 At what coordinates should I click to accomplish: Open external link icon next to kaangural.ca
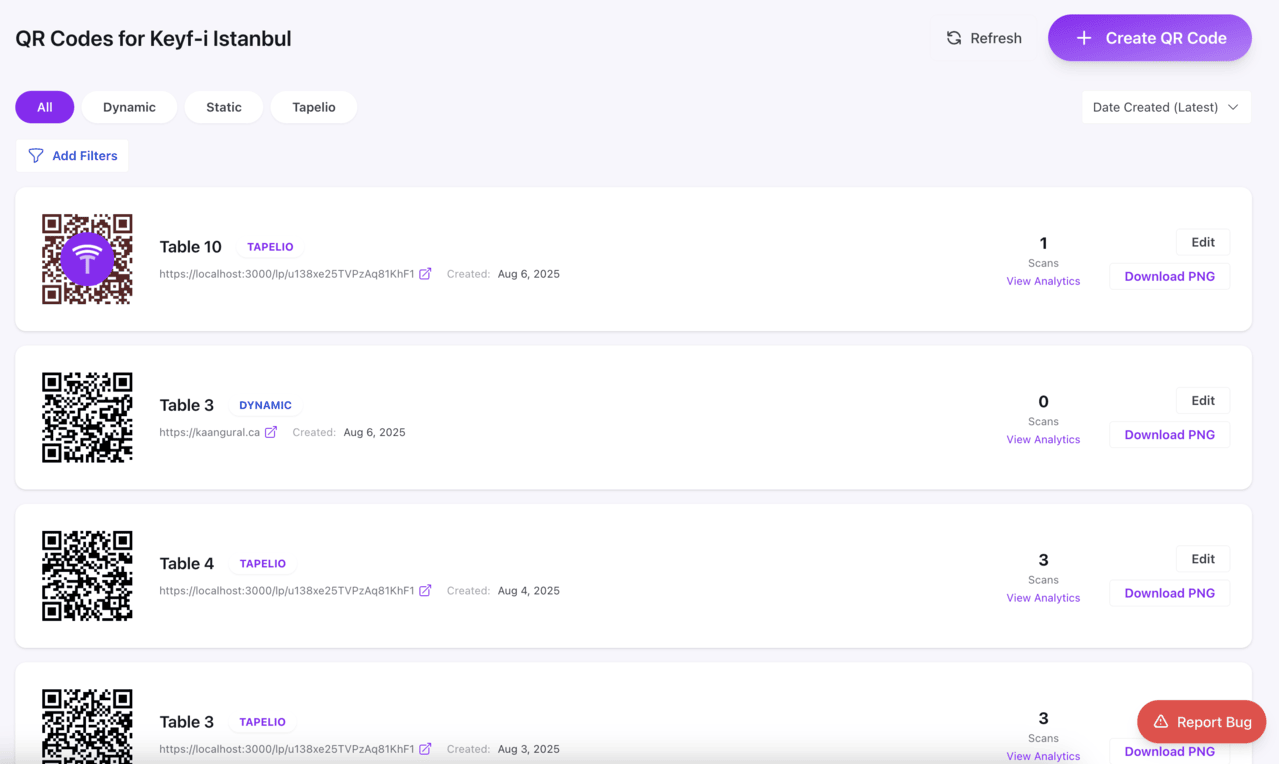pos(271,432)
